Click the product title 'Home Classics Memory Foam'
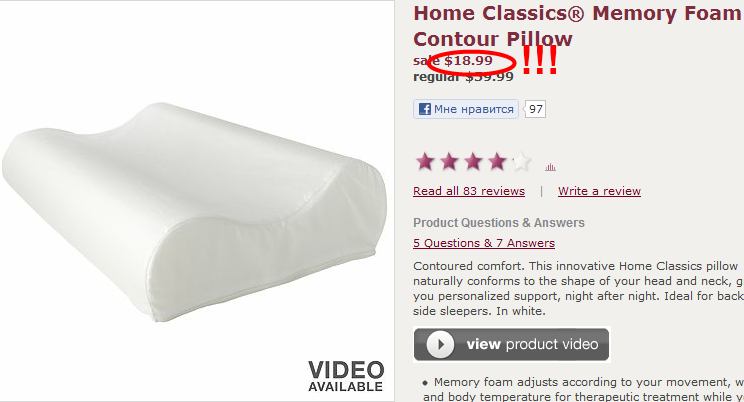This screenshot has height=402, width=744. pyautogui.click(x=577, y=13)
